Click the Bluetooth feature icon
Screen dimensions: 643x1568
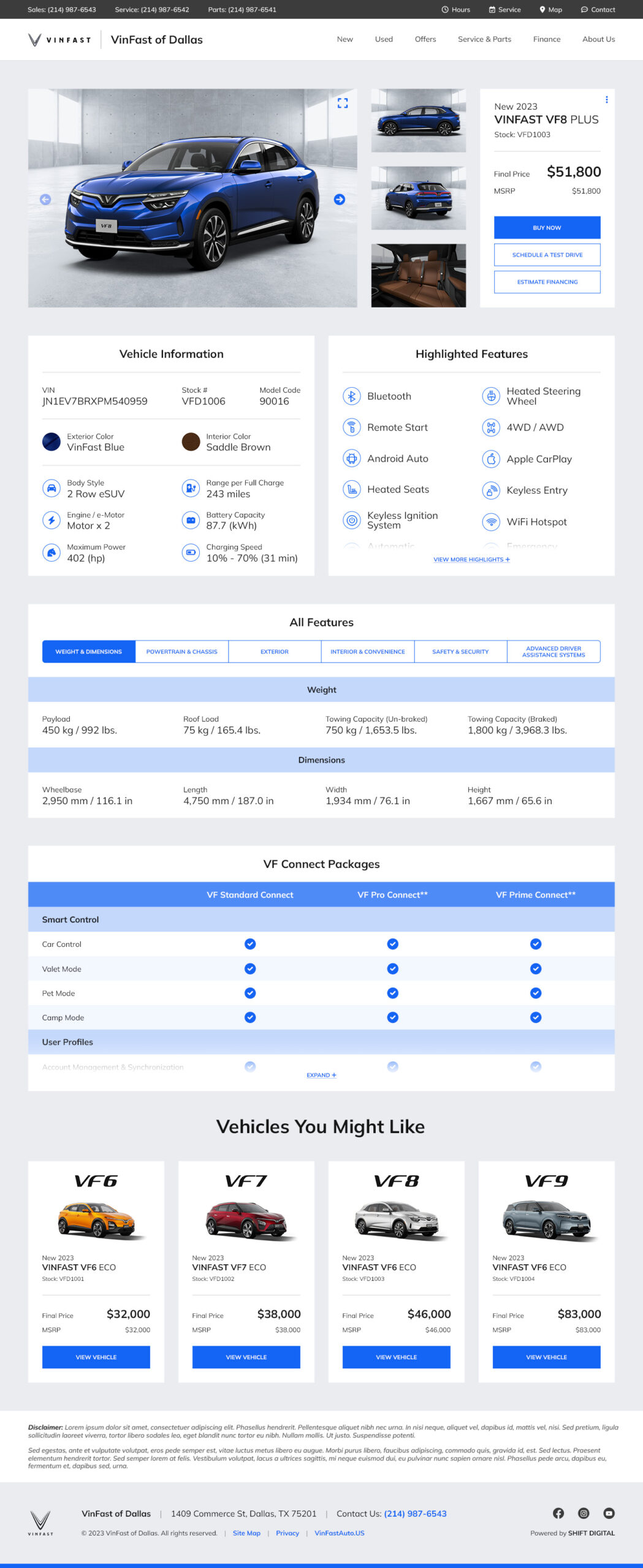(x=351, y=396)
